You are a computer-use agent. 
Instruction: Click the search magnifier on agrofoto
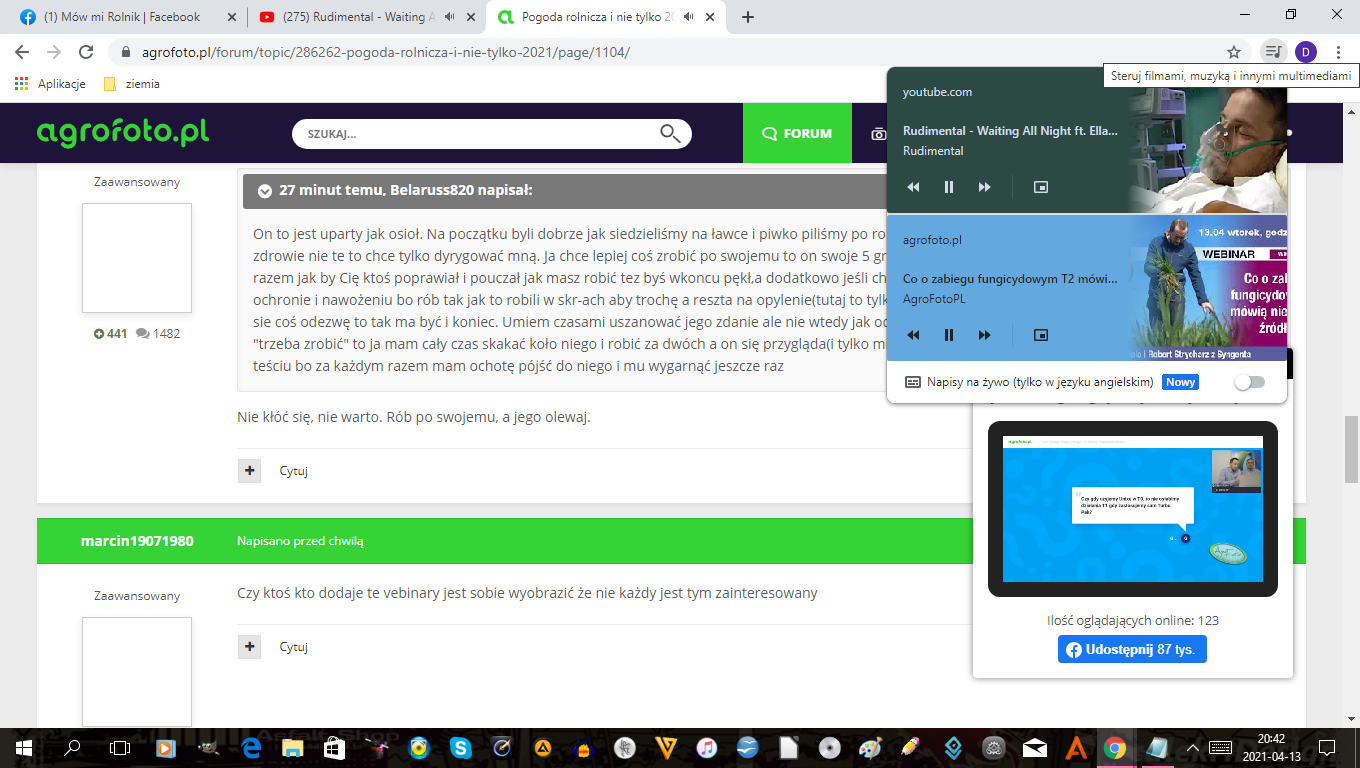(670, 133)
